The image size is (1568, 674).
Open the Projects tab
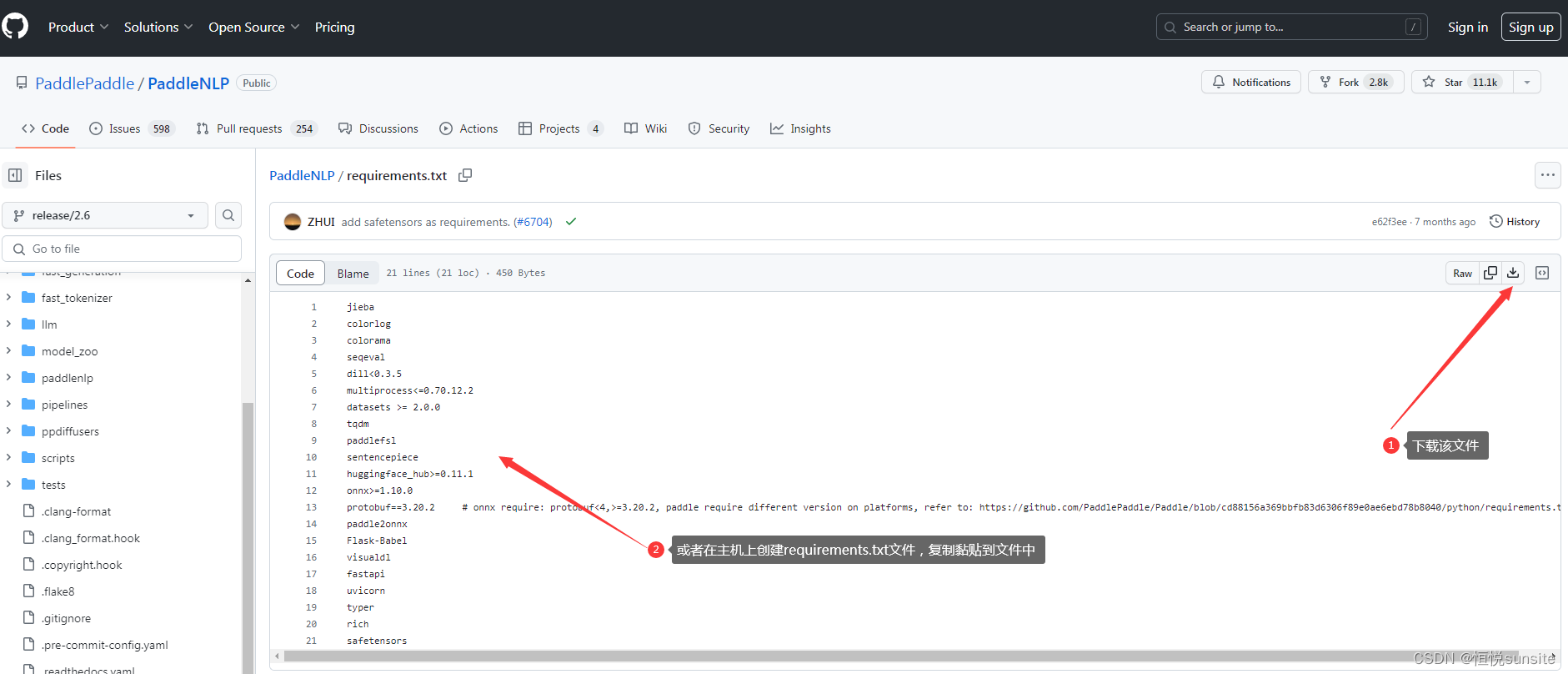561,128
